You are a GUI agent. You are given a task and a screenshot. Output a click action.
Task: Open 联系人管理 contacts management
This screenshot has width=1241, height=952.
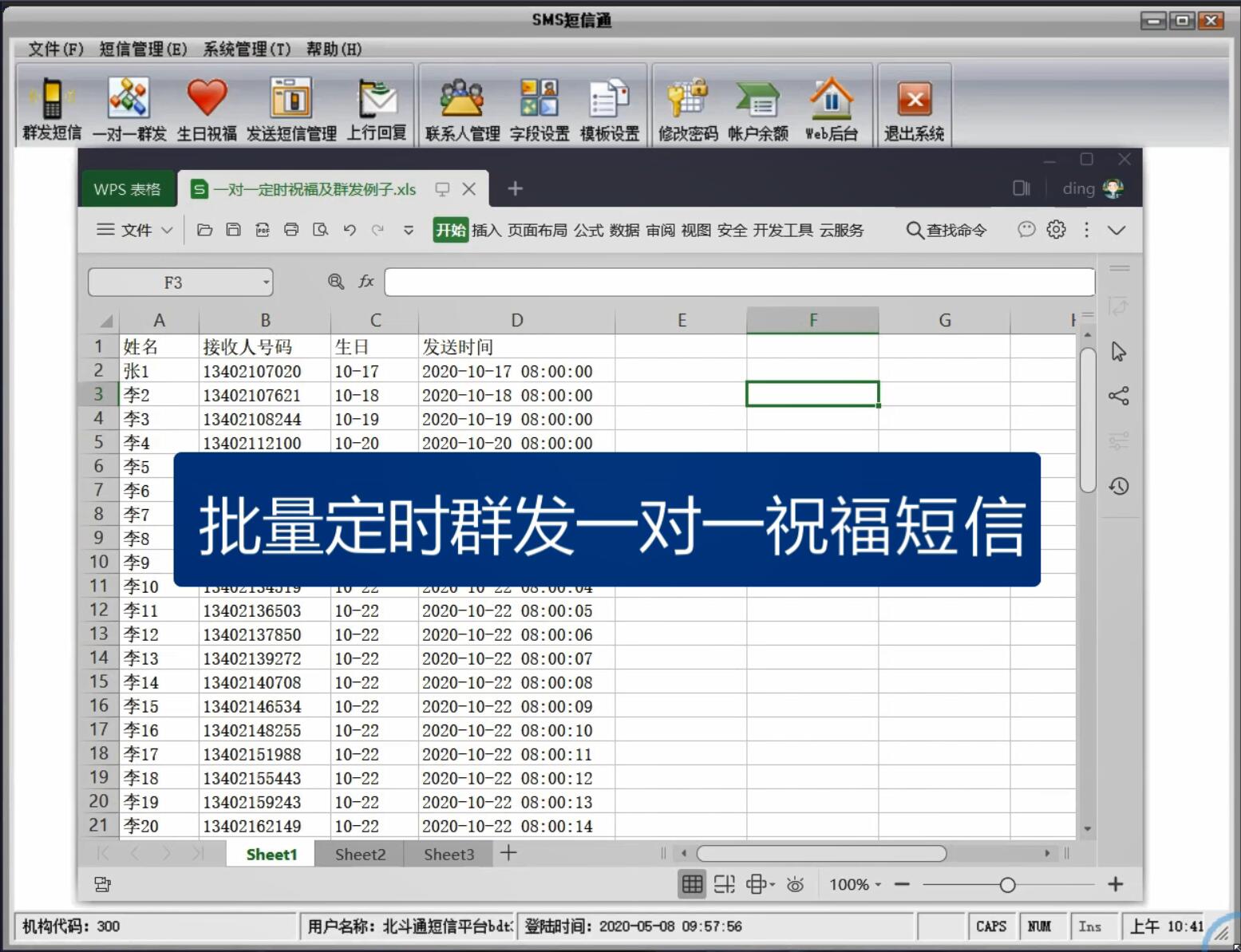[462, 108]
